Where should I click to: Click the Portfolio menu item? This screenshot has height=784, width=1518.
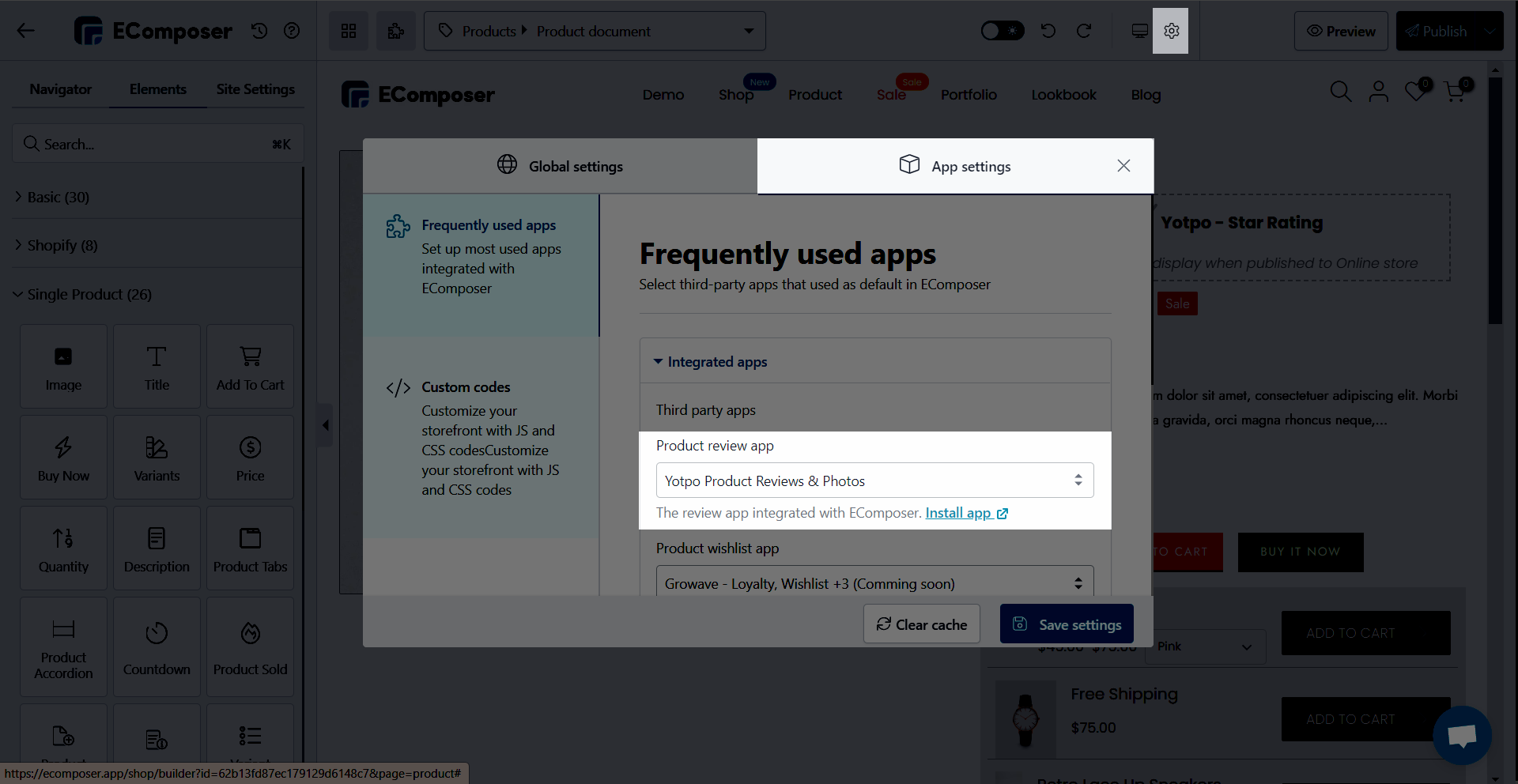click(969, 95)
